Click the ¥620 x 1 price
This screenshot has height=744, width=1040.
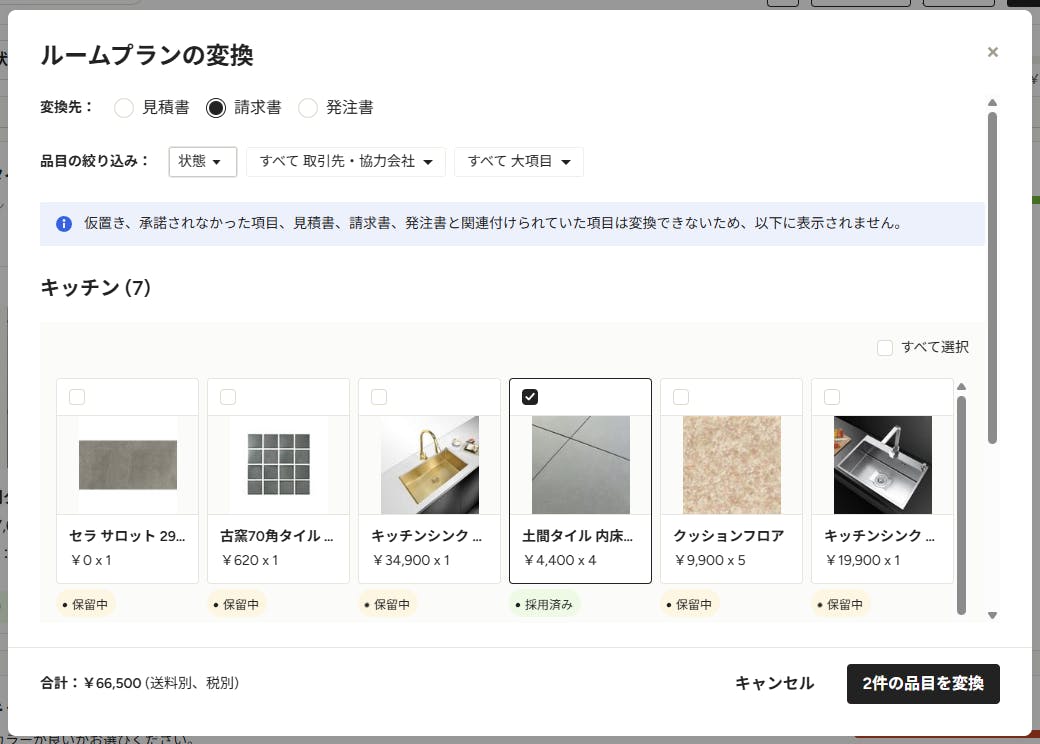(250, 560)
